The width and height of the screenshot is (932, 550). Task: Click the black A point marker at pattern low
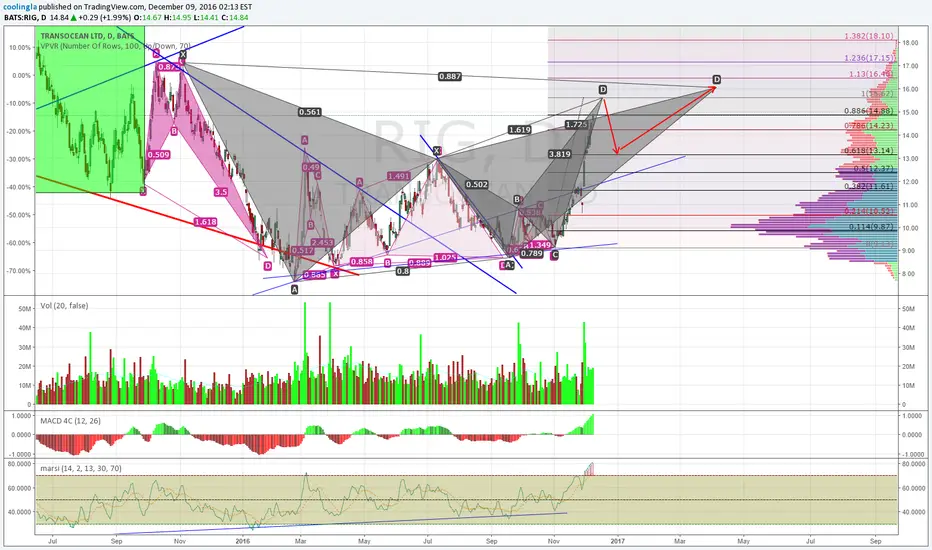[x=294, y=290]
